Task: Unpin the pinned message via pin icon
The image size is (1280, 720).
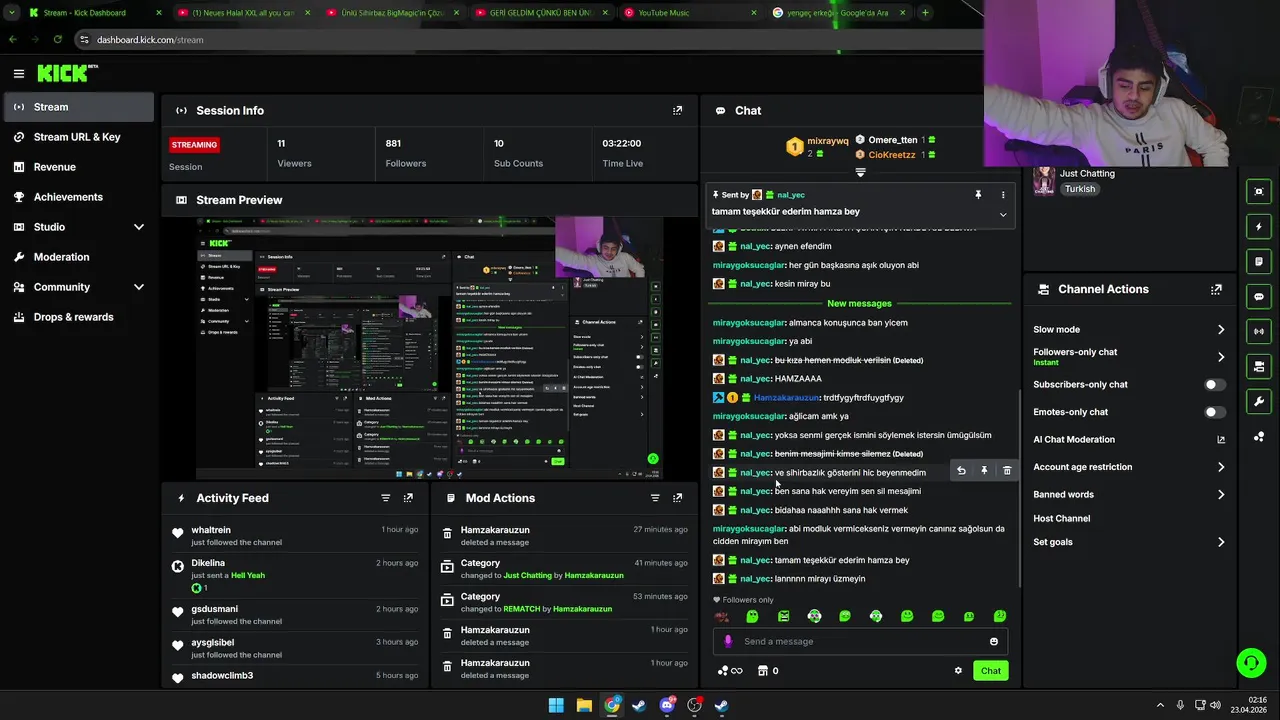Action: [x=978, y=195]
